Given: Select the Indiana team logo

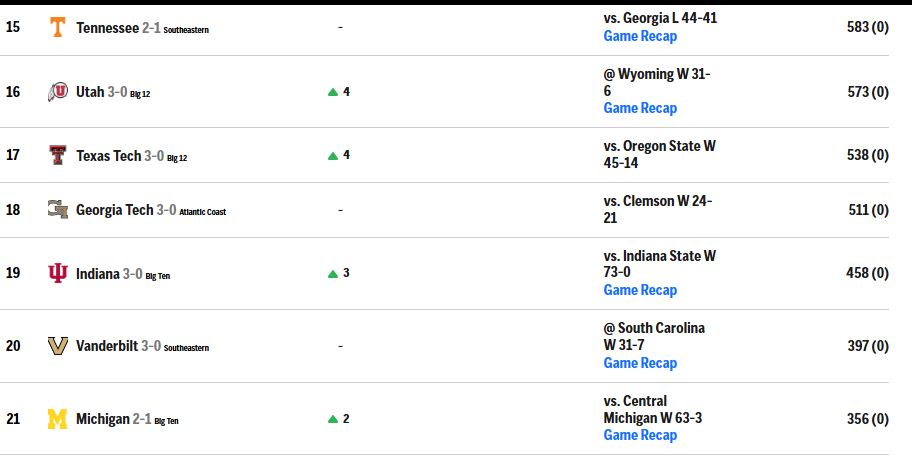Looking at the screenshot, I should pos(58,273).
